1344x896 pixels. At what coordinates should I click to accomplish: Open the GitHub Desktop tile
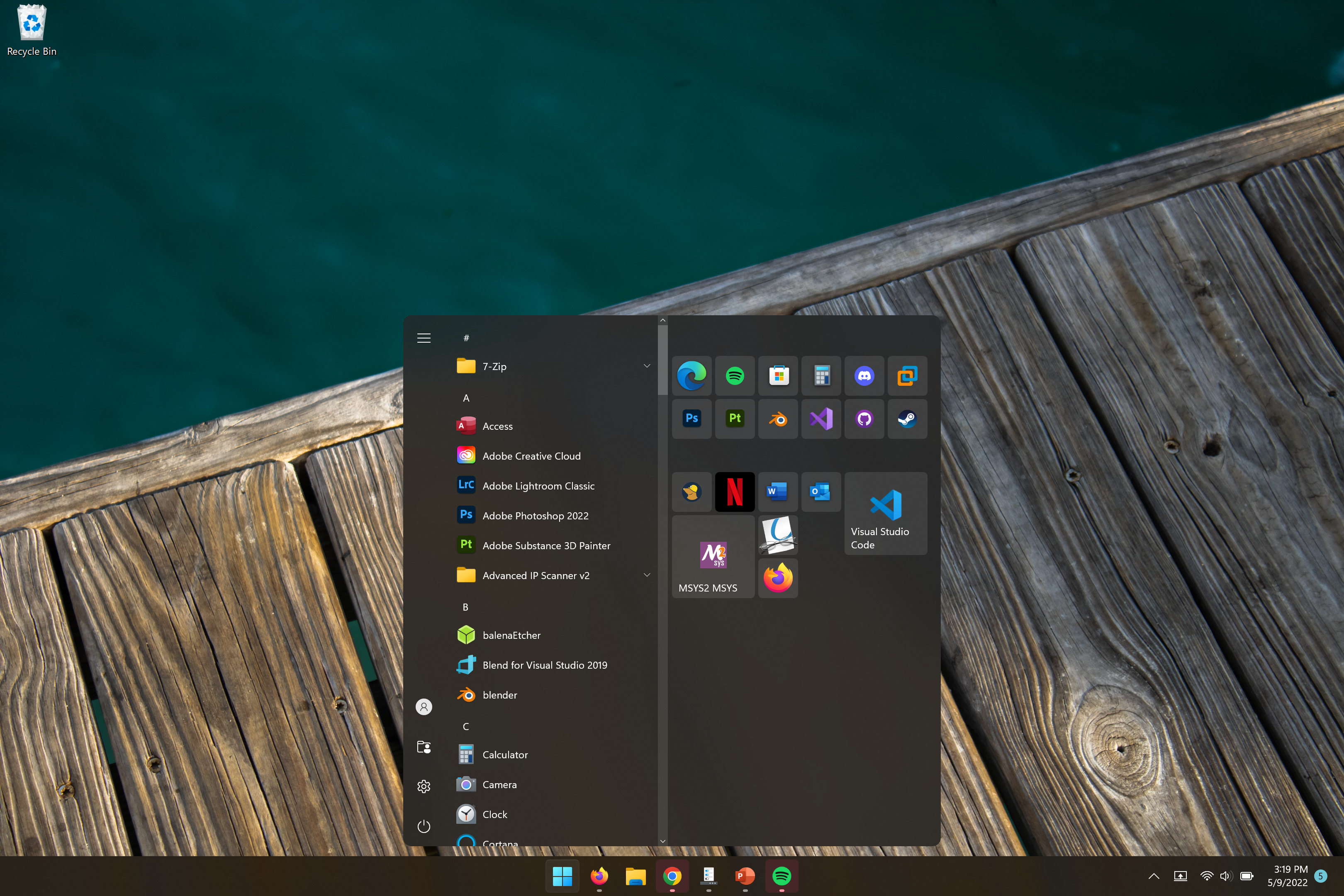click(864, 419)
